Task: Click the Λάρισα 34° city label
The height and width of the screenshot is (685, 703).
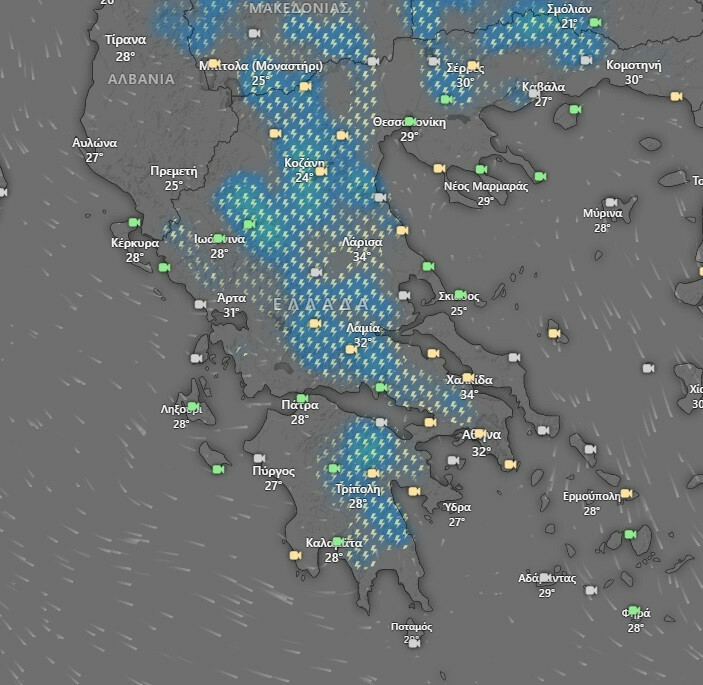Action: point(361,249)
